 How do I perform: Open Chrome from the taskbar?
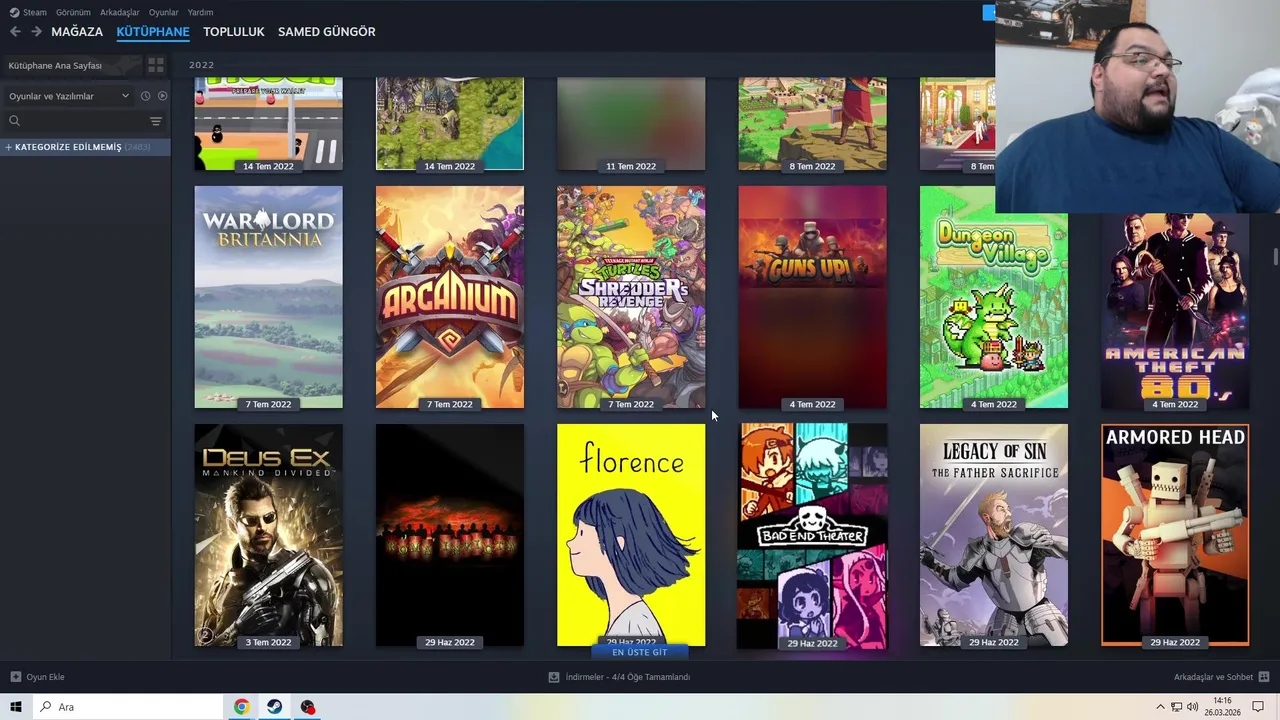coord(241,707)
